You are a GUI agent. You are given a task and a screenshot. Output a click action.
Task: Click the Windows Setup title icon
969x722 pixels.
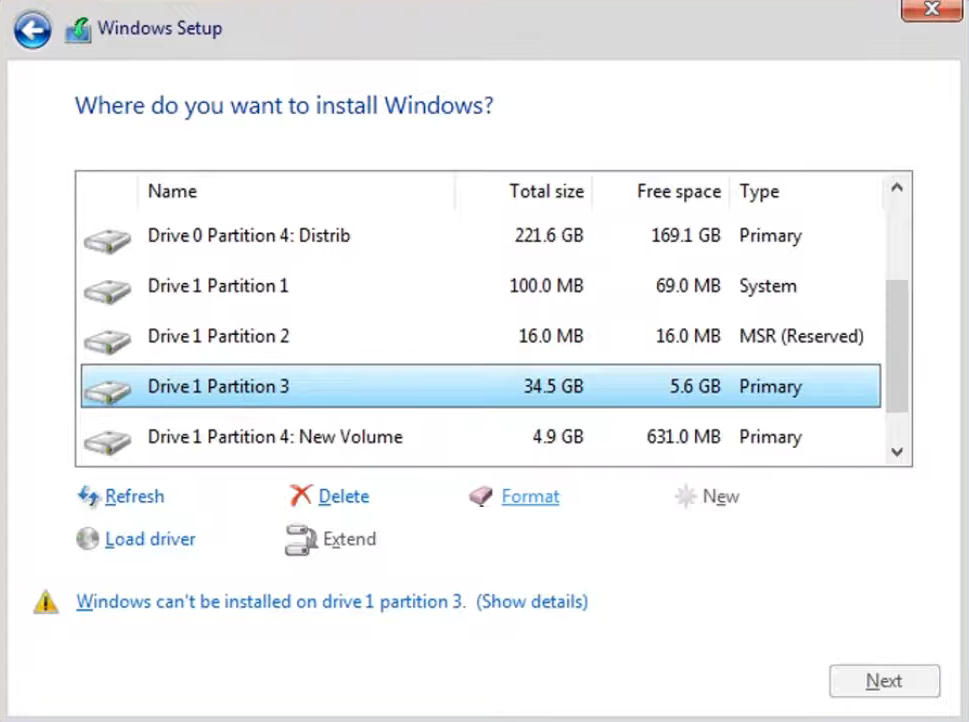(78, 29)
